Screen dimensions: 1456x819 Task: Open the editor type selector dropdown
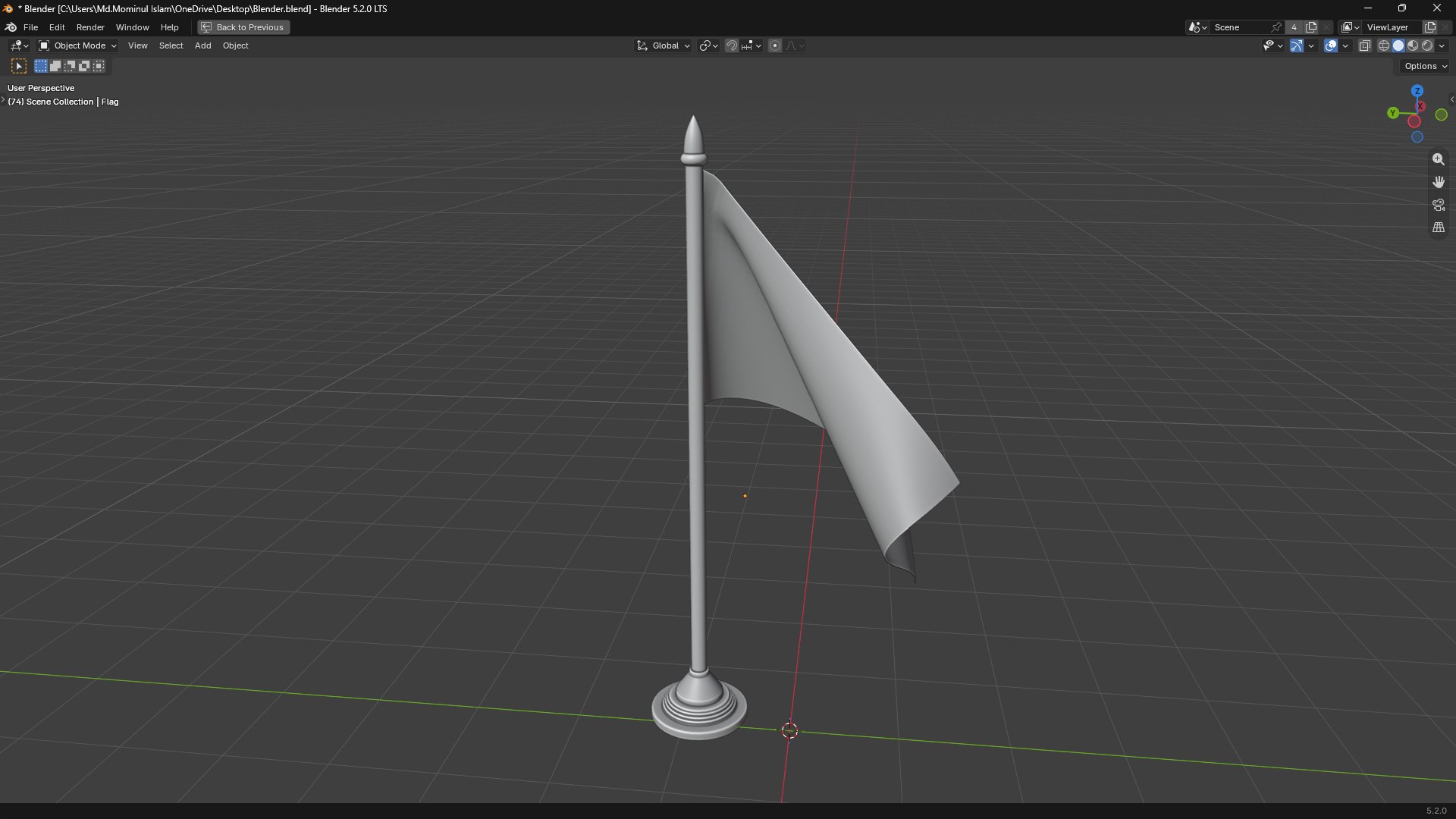[19, 45]
